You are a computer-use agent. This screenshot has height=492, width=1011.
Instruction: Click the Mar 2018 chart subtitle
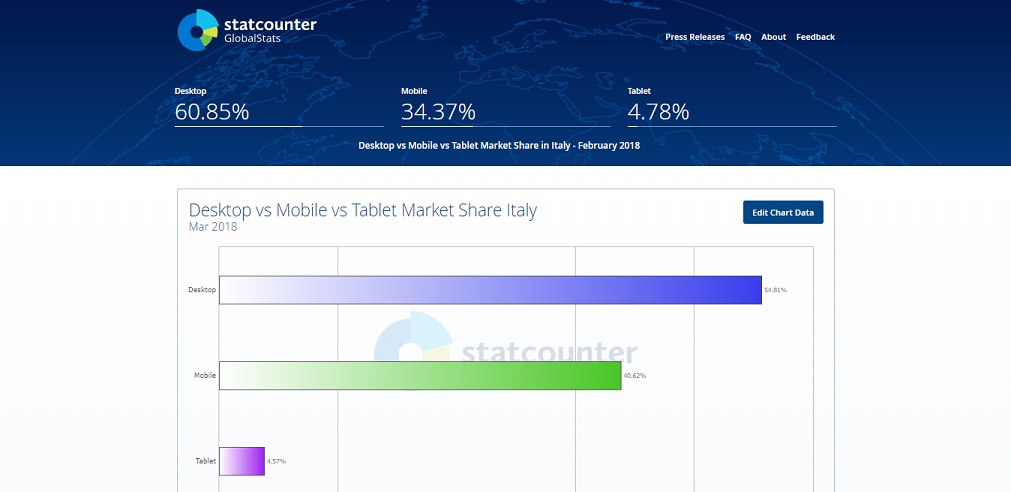tap(213, 227)
